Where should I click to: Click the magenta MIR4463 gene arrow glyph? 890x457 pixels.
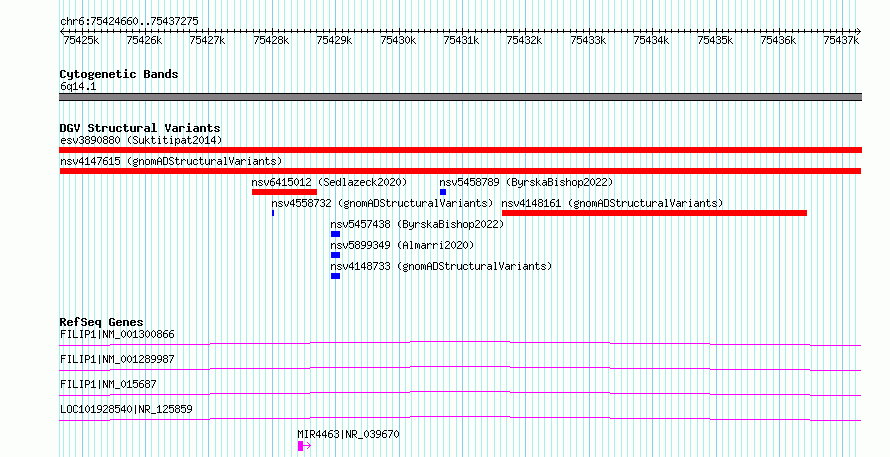tap(304, 446)
